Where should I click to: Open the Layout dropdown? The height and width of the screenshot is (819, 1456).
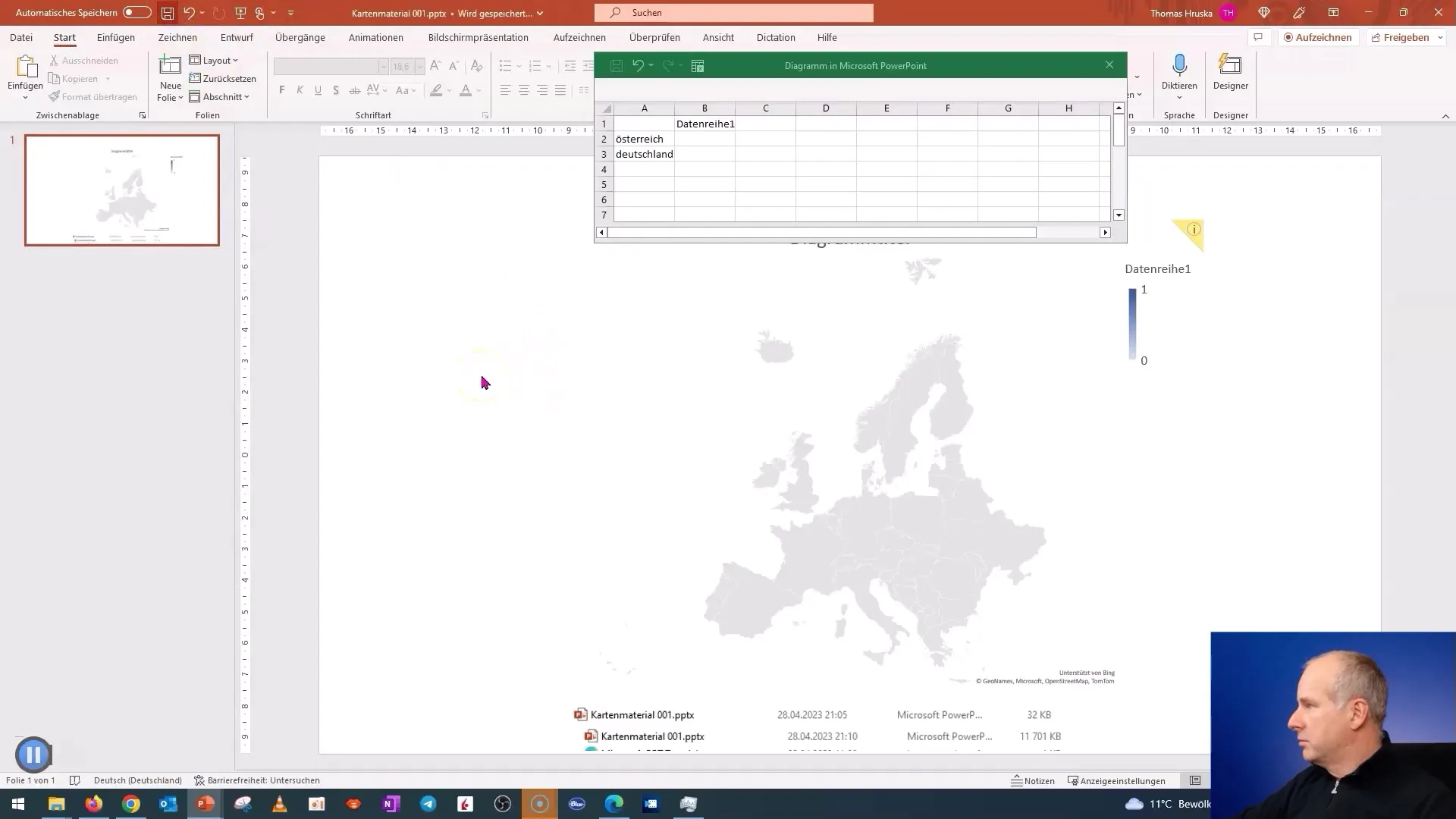click(214, 60)
